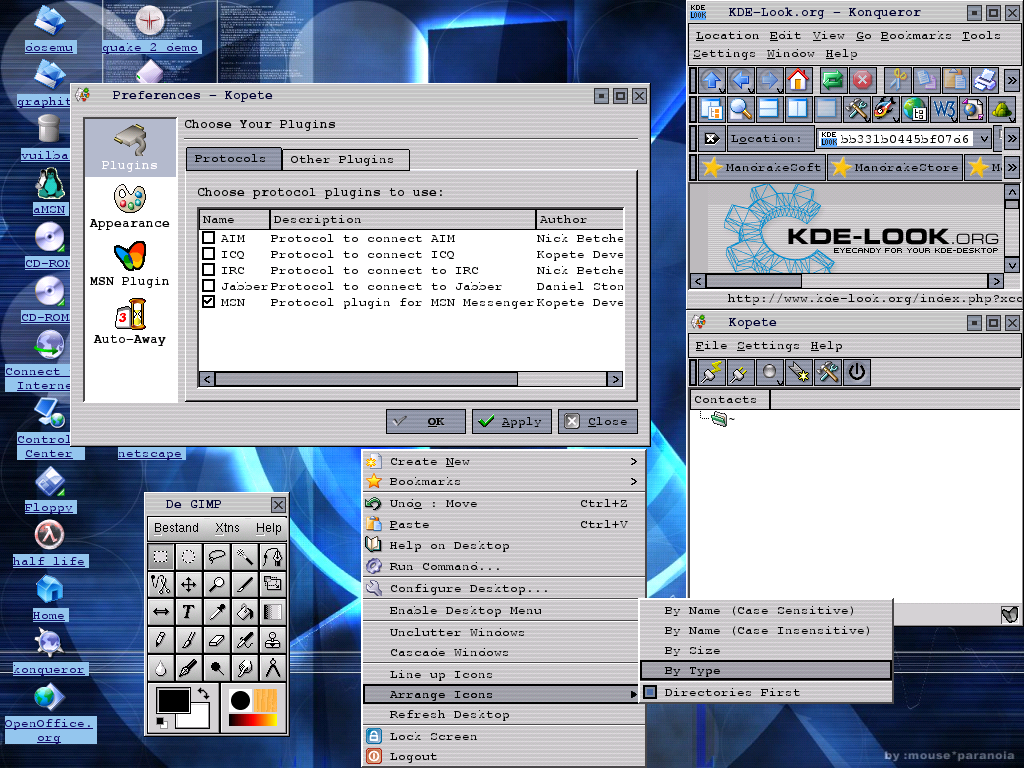Click Konqueror magnifier find icon
Screen dimensions: 1024x768
pos(741,109)
